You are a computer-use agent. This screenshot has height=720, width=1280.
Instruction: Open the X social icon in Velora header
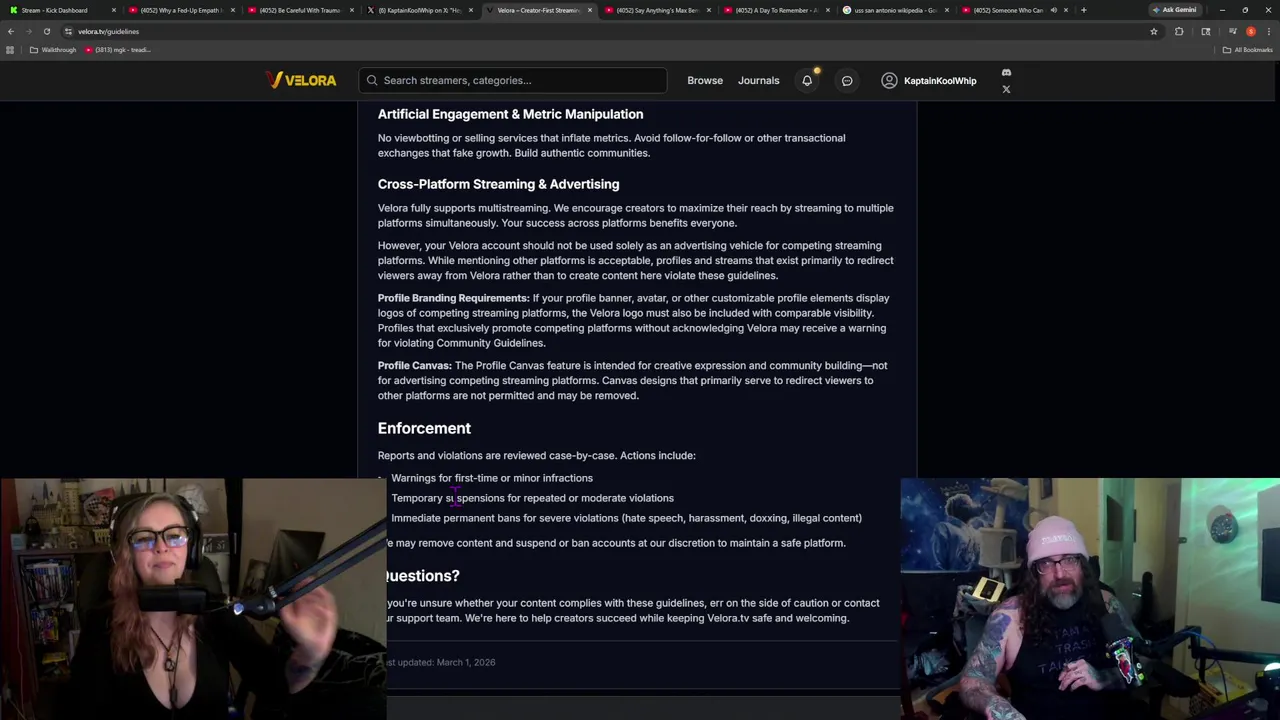pos(1006,89)
